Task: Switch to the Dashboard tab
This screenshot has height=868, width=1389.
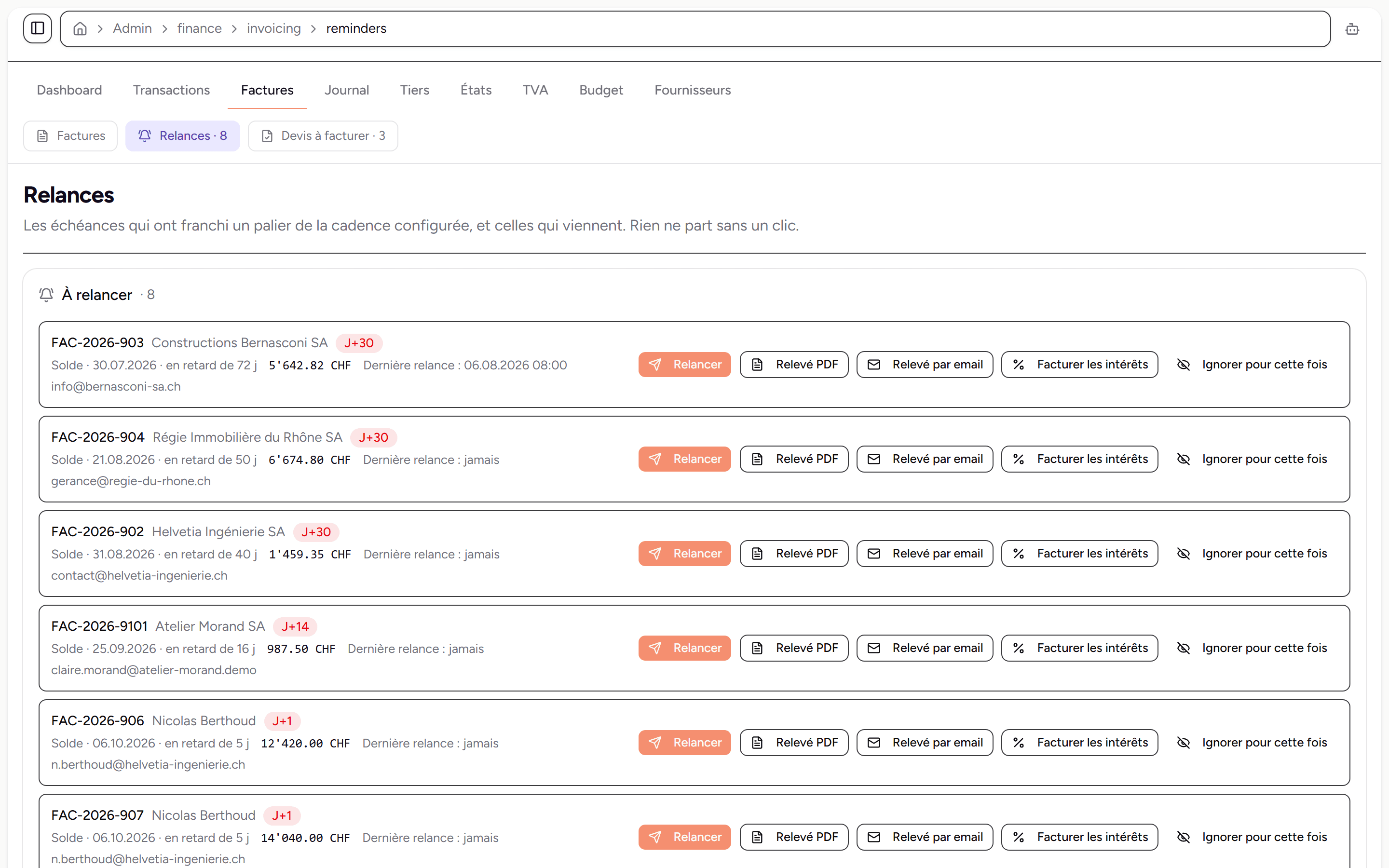Action: 69,90
